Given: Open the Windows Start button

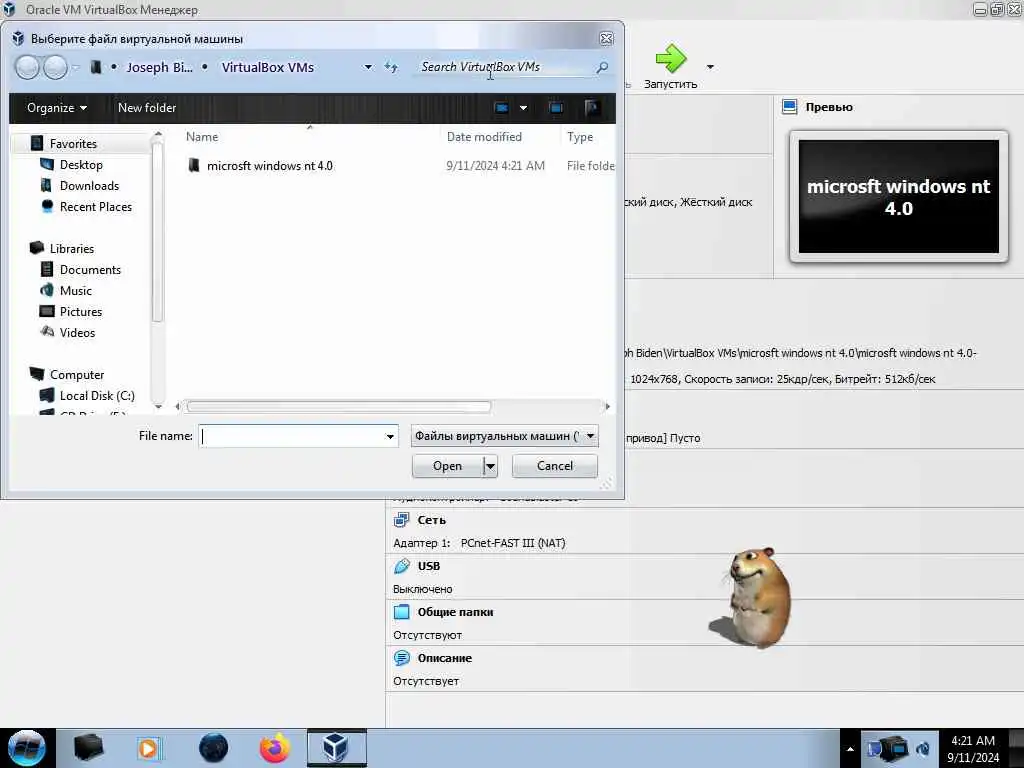Looking at the screenshot, I should click(x=27, y=748).
